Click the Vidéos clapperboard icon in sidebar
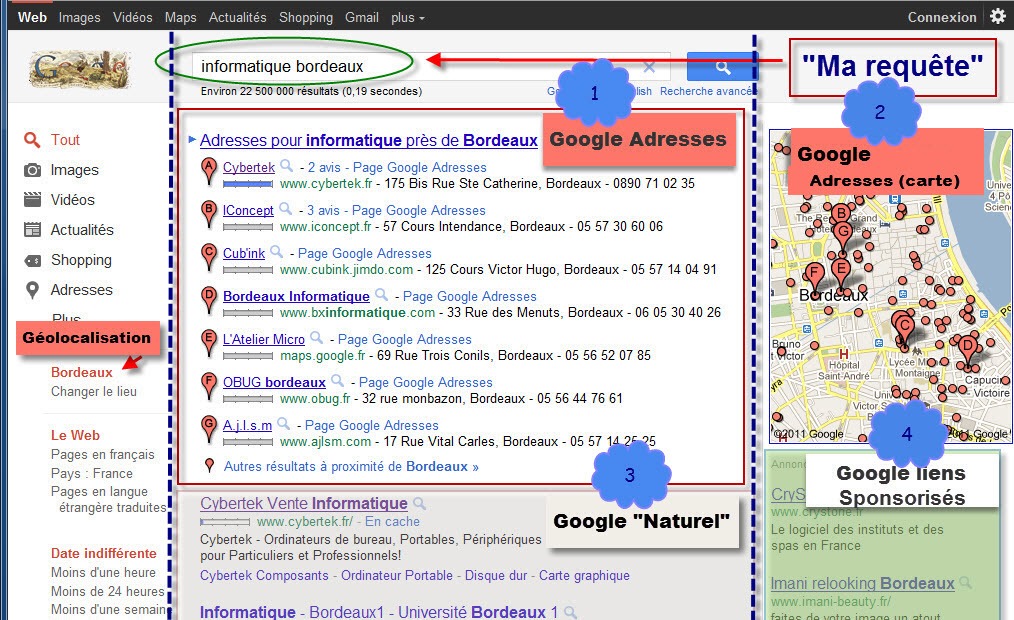The image size is (1014, 620). point(32,200)
